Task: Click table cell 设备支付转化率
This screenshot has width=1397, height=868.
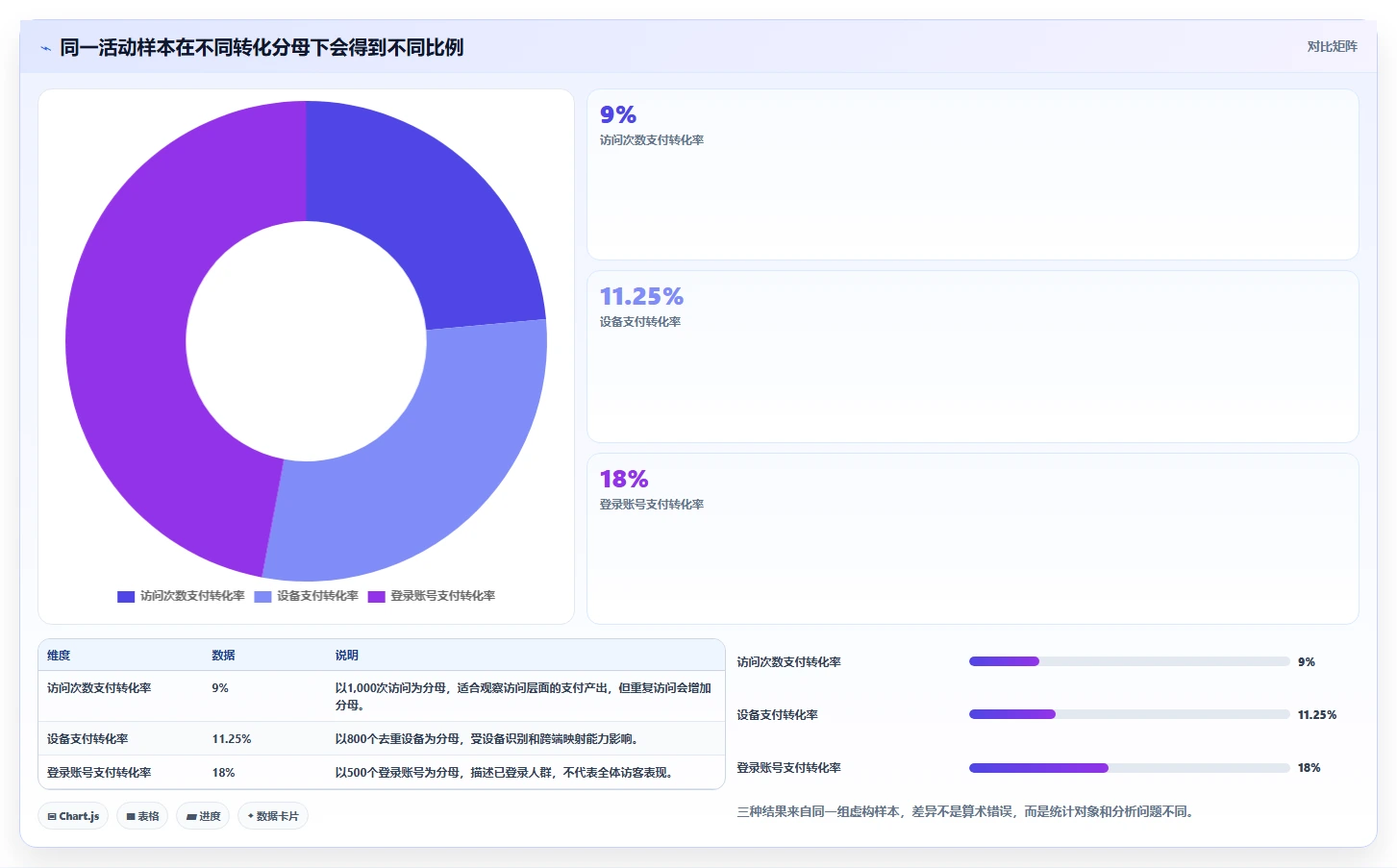Action: (87, 739)
